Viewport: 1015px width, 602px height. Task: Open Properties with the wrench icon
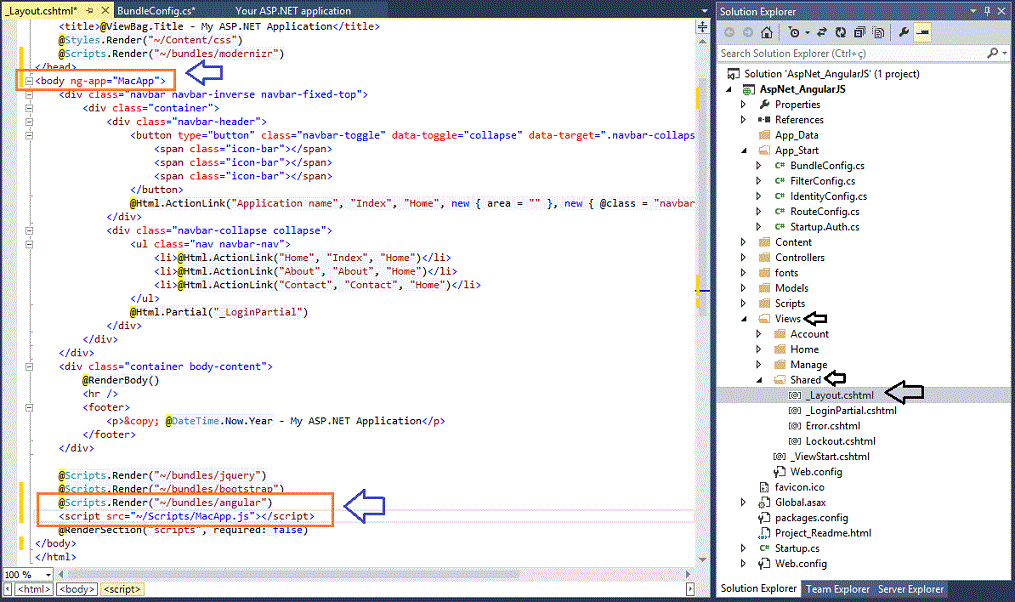(904, 32)
